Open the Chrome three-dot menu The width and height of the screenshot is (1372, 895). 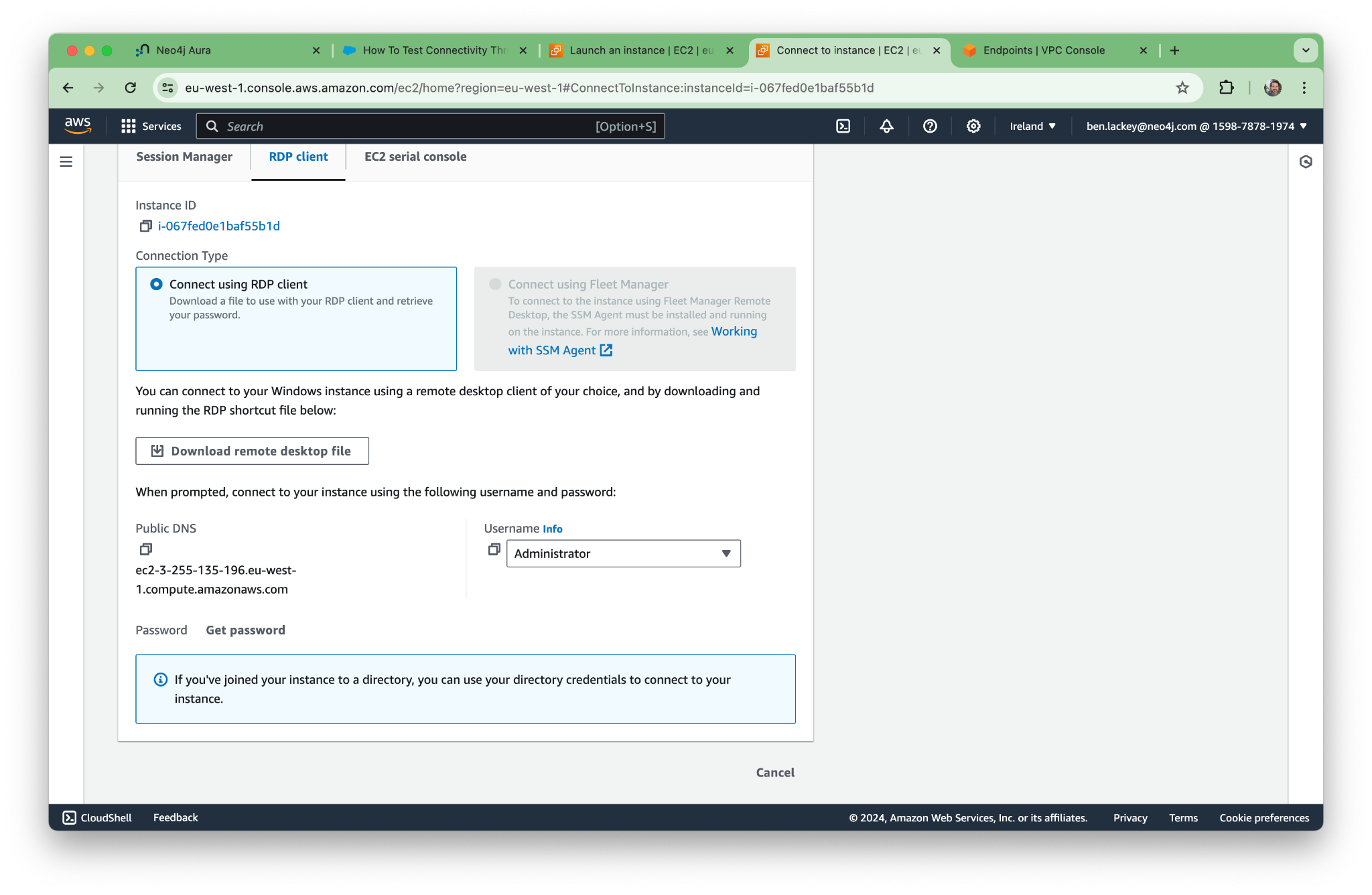pyautogui.click(x=1304, y=88)
